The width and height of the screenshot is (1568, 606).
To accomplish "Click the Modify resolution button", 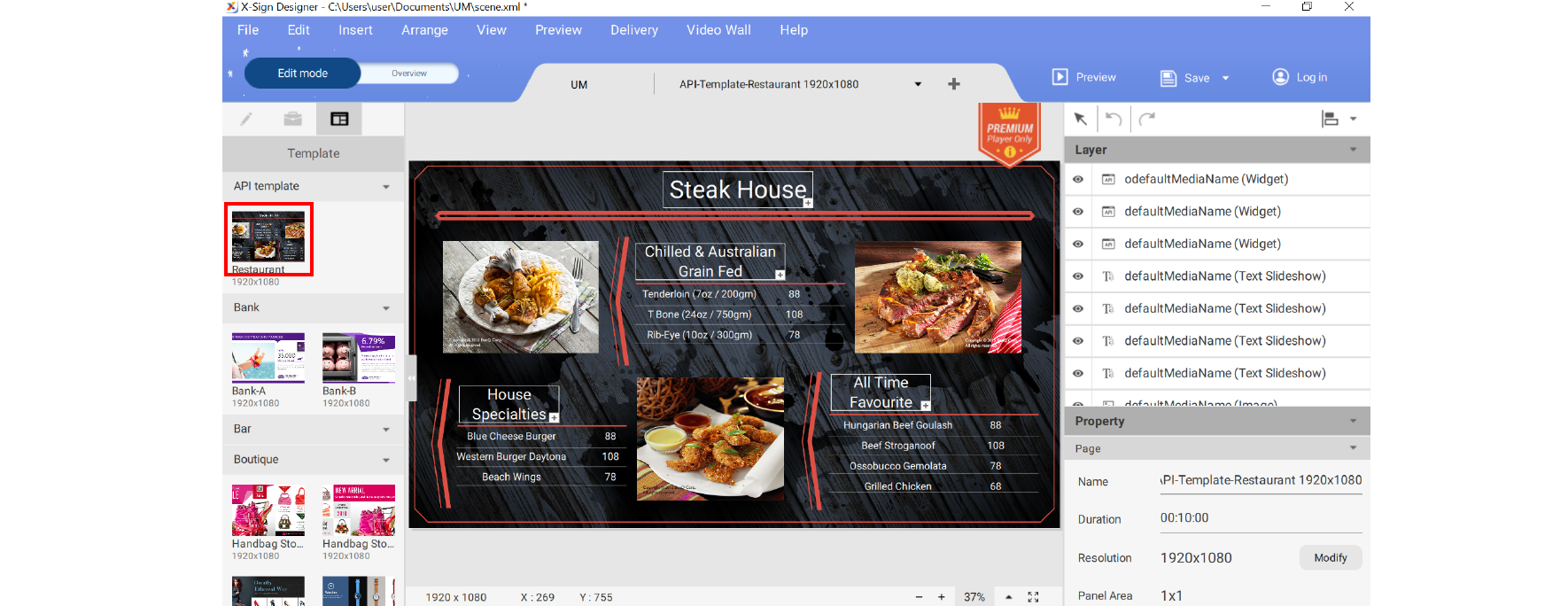I will pos(1330,557).
